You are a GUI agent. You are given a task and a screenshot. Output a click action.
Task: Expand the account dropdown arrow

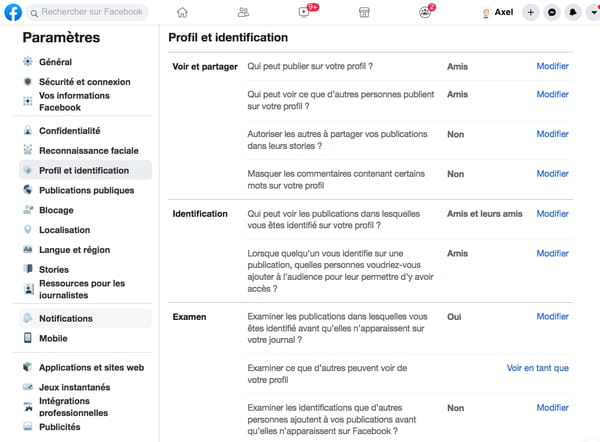(593, 13)
